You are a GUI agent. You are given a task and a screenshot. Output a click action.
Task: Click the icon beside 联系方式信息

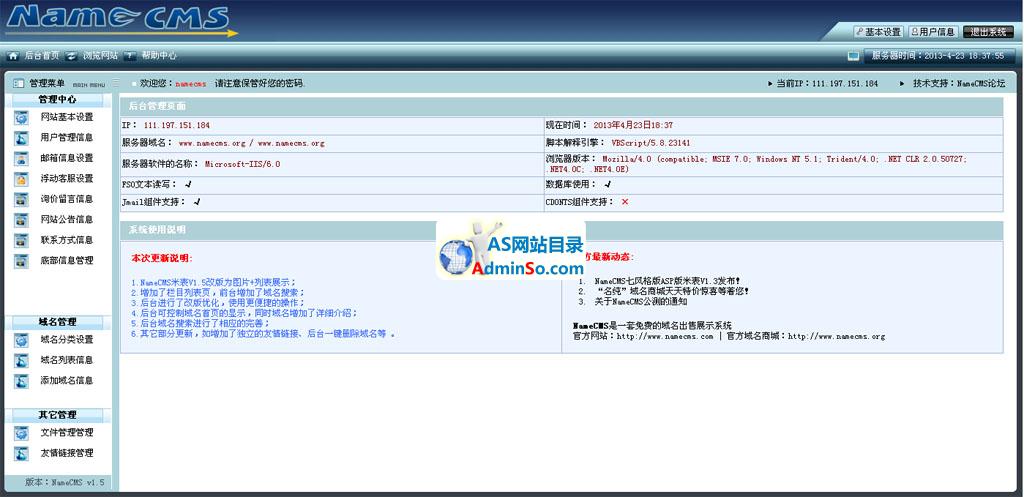[22, 240]
